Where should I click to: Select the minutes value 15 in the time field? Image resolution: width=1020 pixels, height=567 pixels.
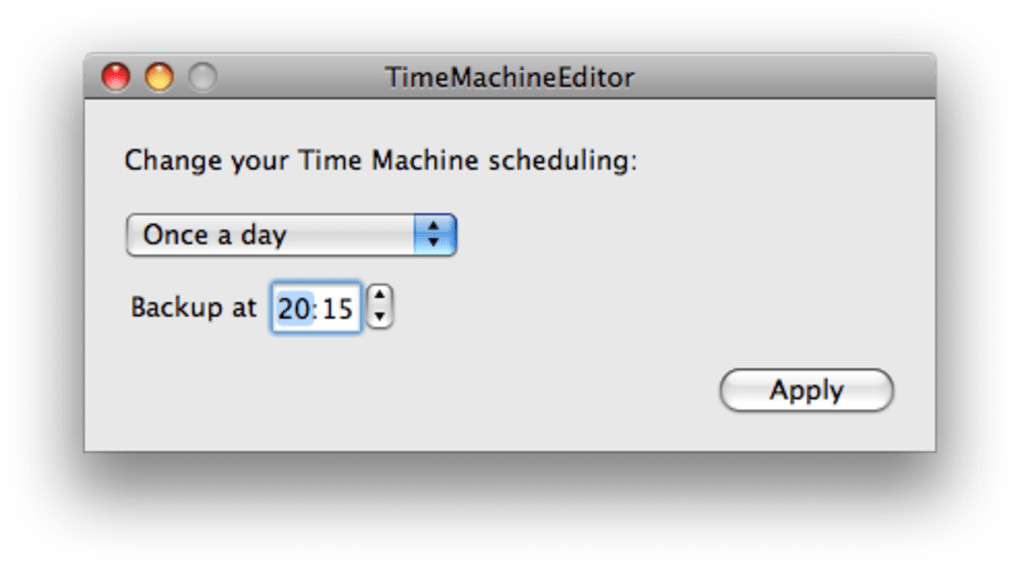click(338, 308)
